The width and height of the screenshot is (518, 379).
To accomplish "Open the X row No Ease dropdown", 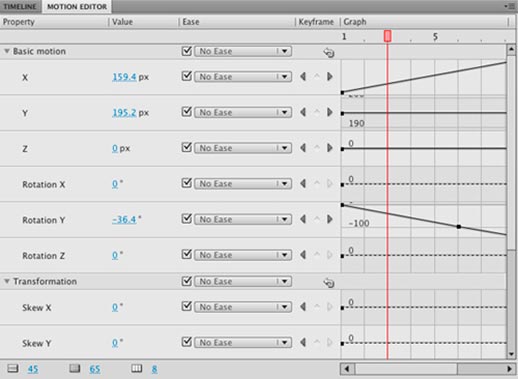I will pos(243,77).
